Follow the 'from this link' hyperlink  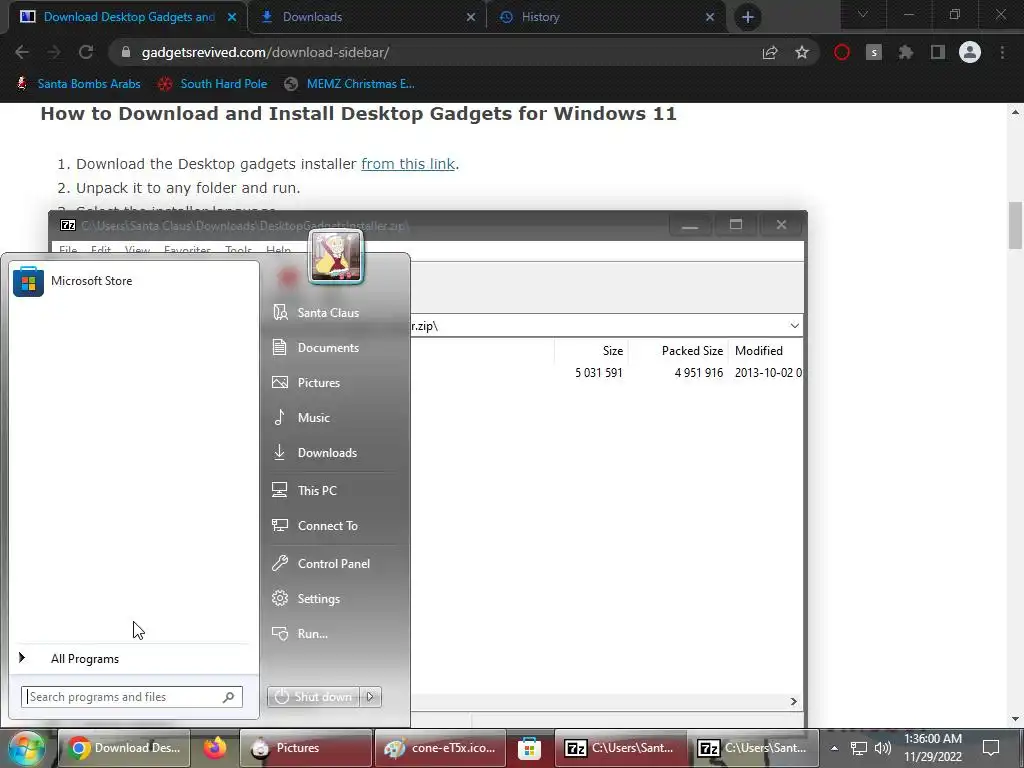(408, 164)
